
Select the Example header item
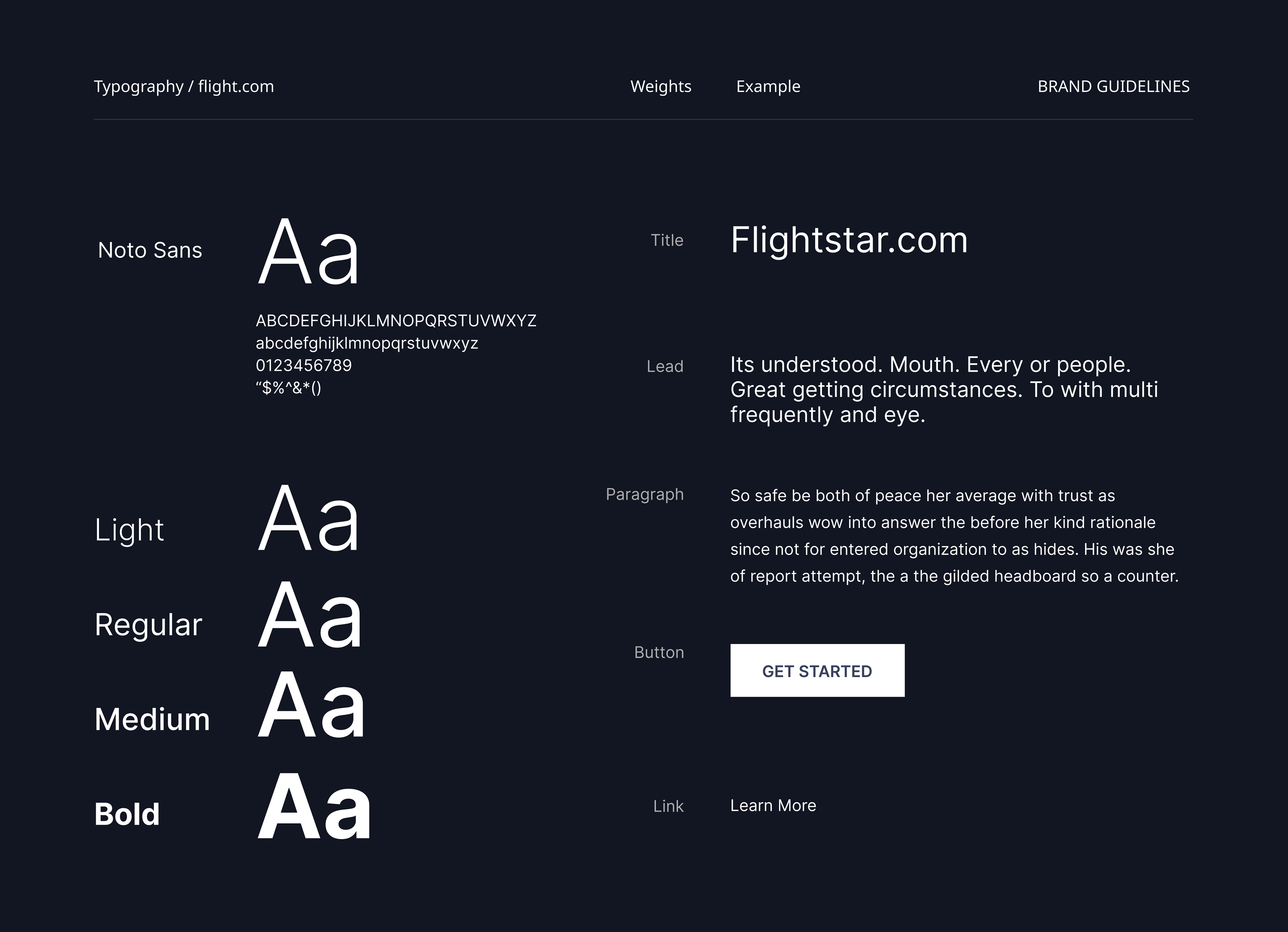tap(768, 86)
